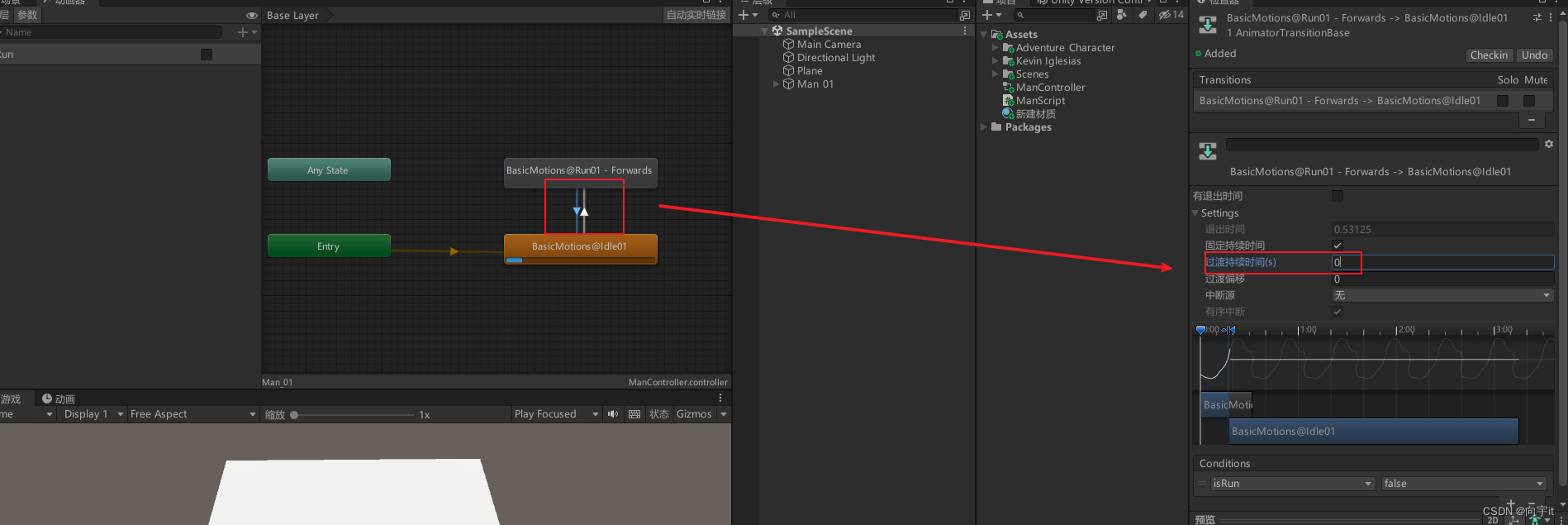
Task: Adjust the 缩放 scale slider handle
Action: coord(294,415)
